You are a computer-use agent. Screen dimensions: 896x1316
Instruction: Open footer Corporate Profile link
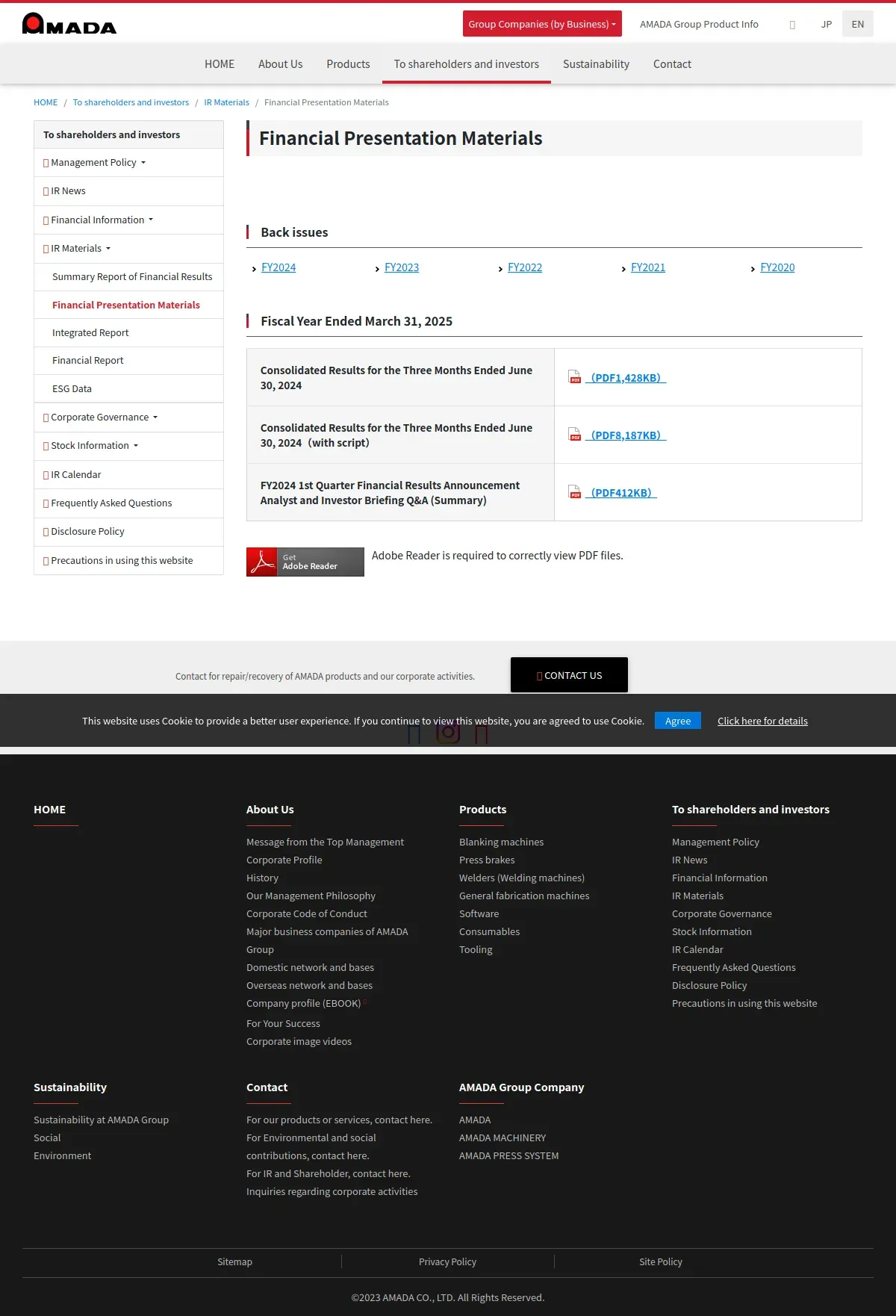point(284,860)
